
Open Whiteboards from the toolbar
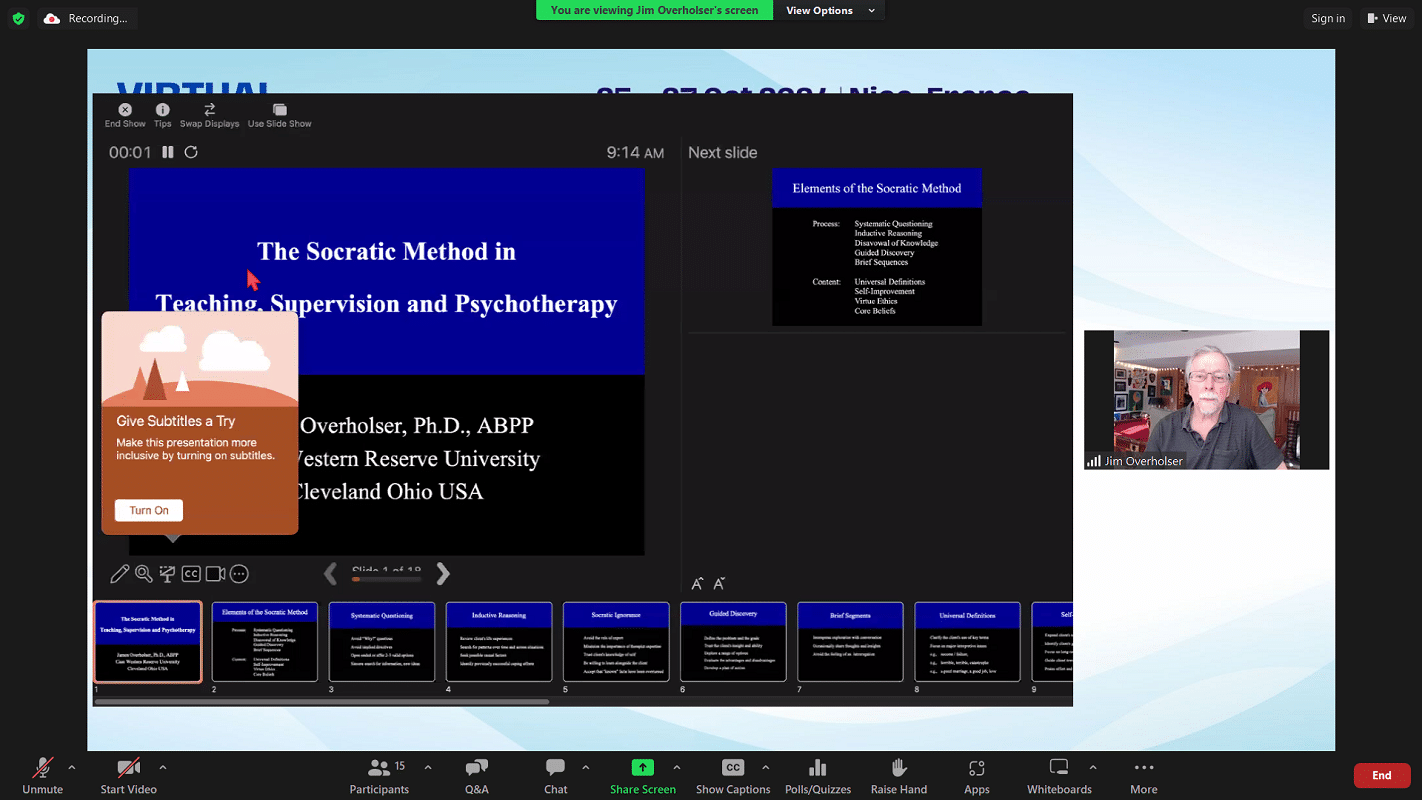[1059, 769]
